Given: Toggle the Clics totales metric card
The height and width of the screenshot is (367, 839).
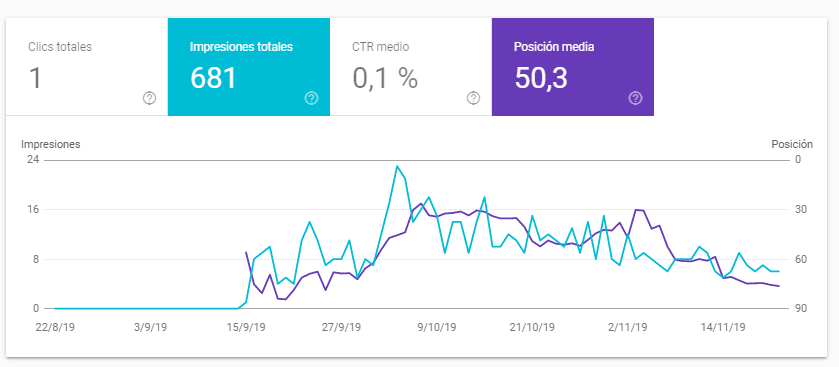Looking at the screenshot, I should click(87, 67).
